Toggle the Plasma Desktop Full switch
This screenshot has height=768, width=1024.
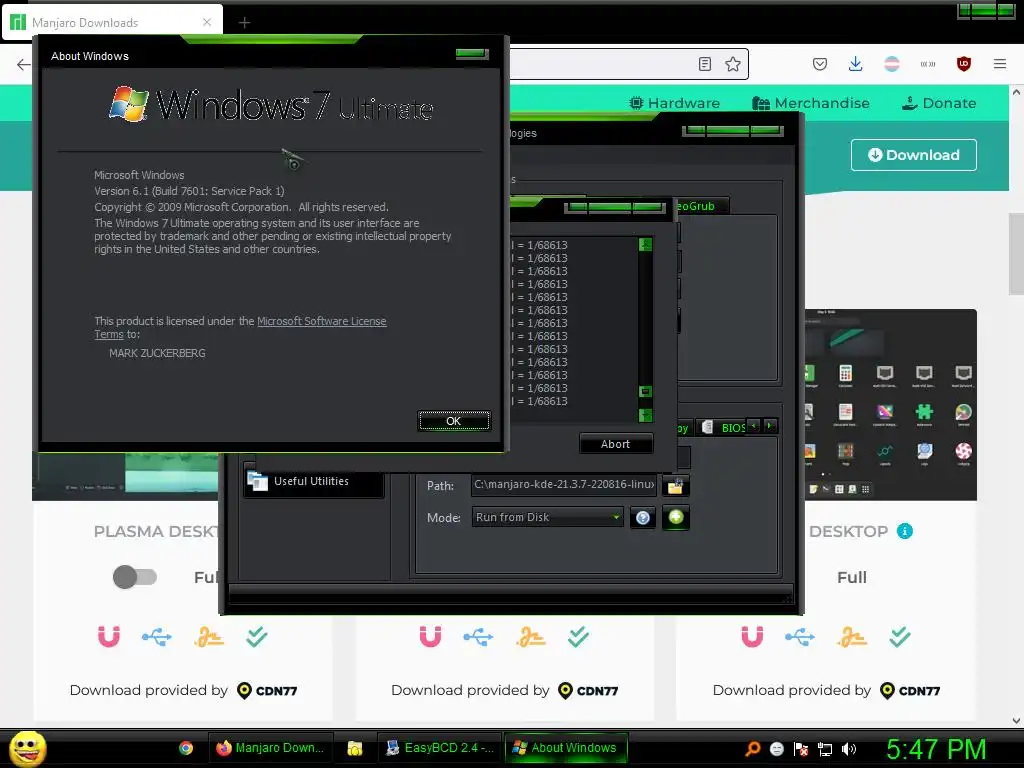point(135,577)
